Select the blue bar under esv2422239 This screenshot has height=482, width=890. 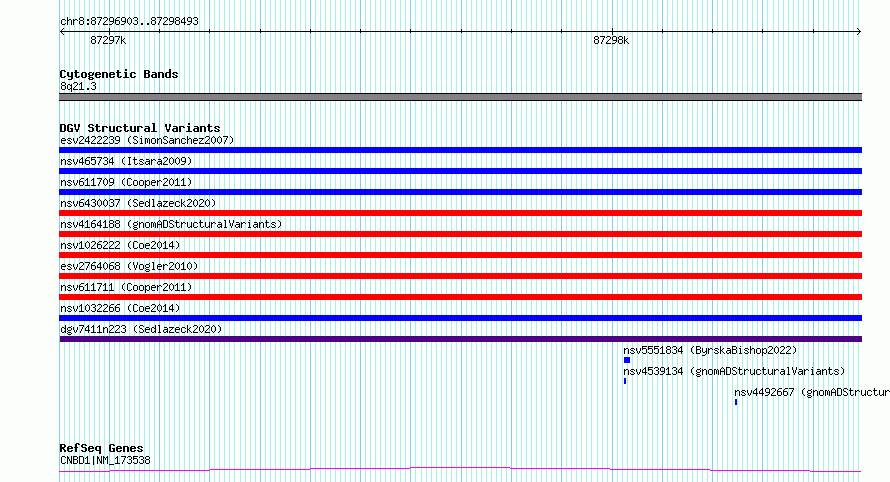pyautogui.click(x=460, y=150)
